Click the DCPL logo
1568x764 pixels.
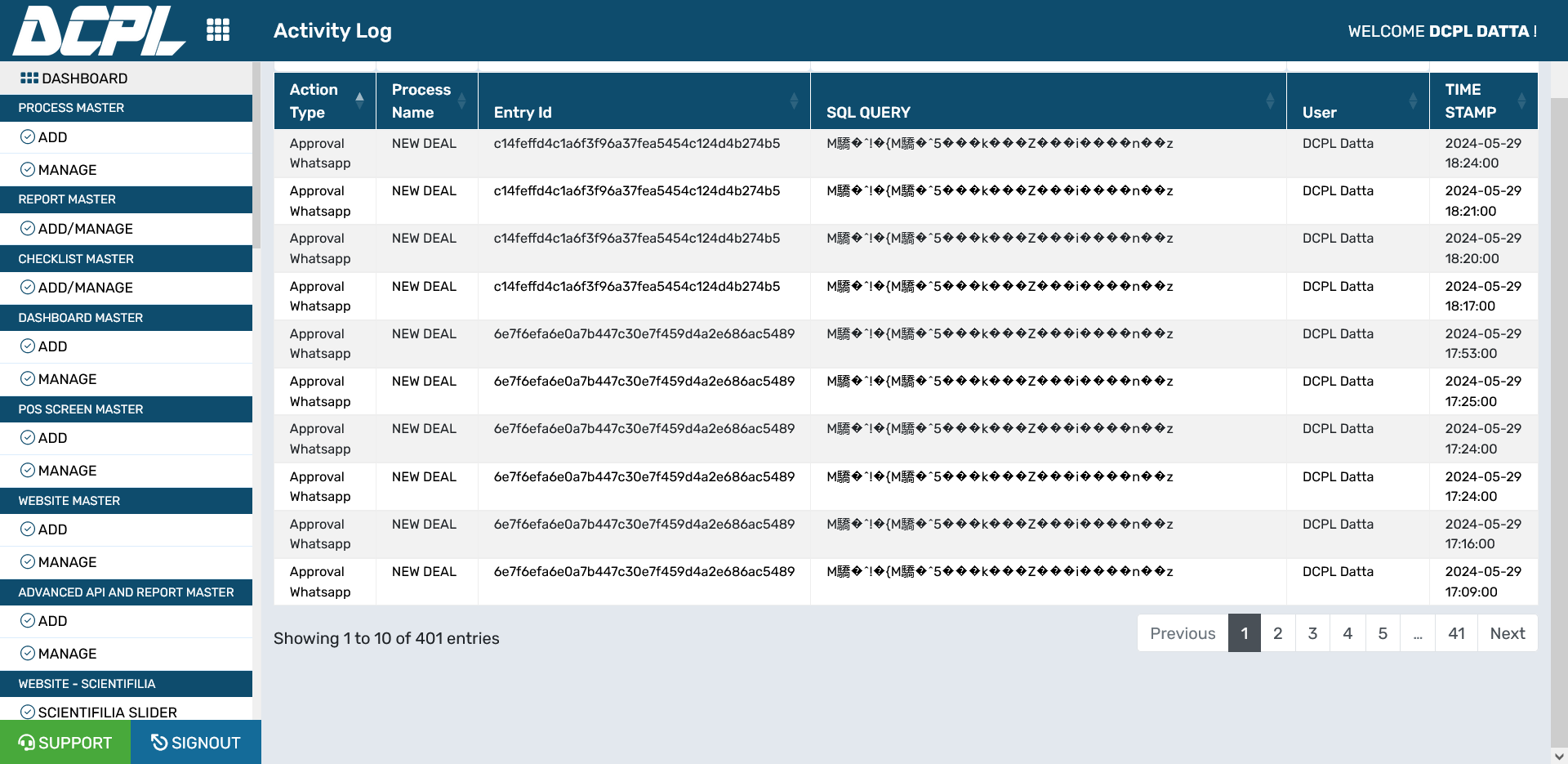(x=99, y=31)
